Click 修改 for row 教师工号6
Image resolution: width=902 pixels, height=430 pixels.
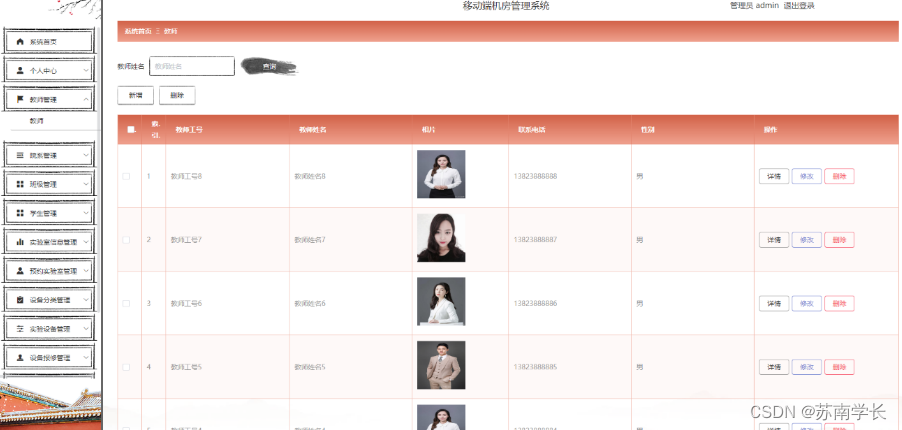tap(807, 303)
